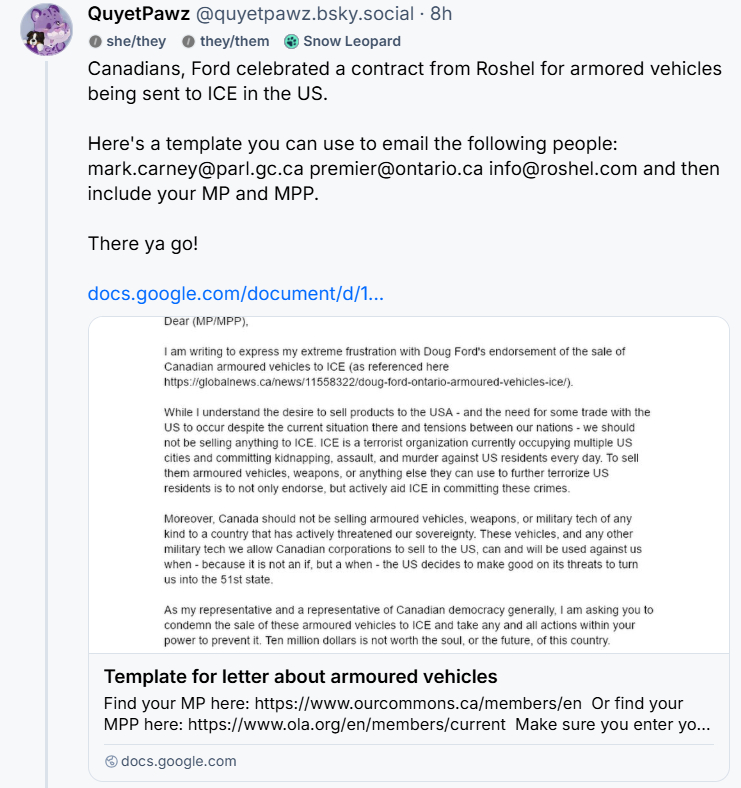Click QuyetPawz's profile avatar
Screen dimensions: 741x788
click(x=46, y=29)
